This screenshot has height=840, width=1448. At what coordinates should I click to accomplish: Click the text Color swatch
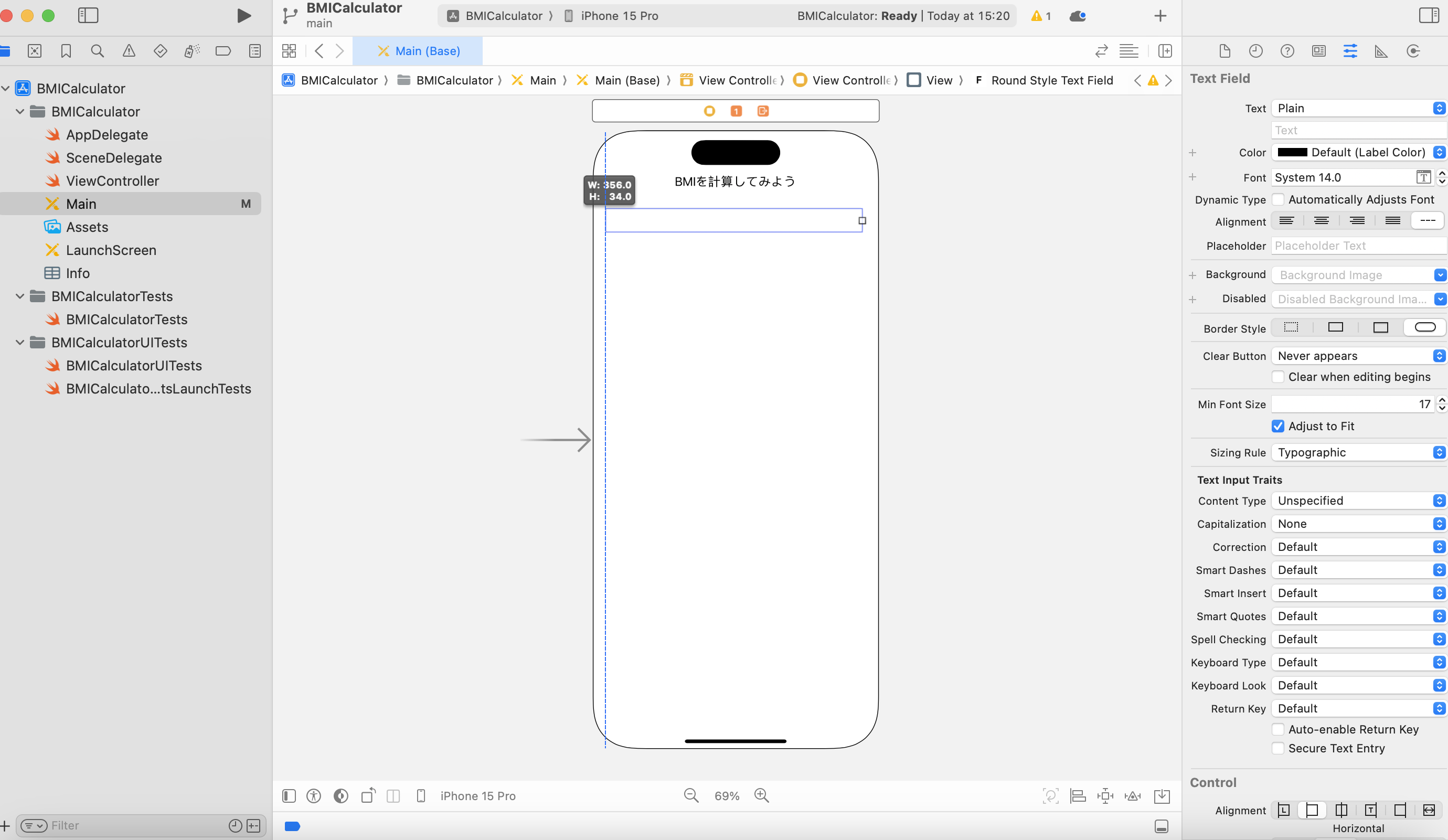click(x=1292, y=152)
